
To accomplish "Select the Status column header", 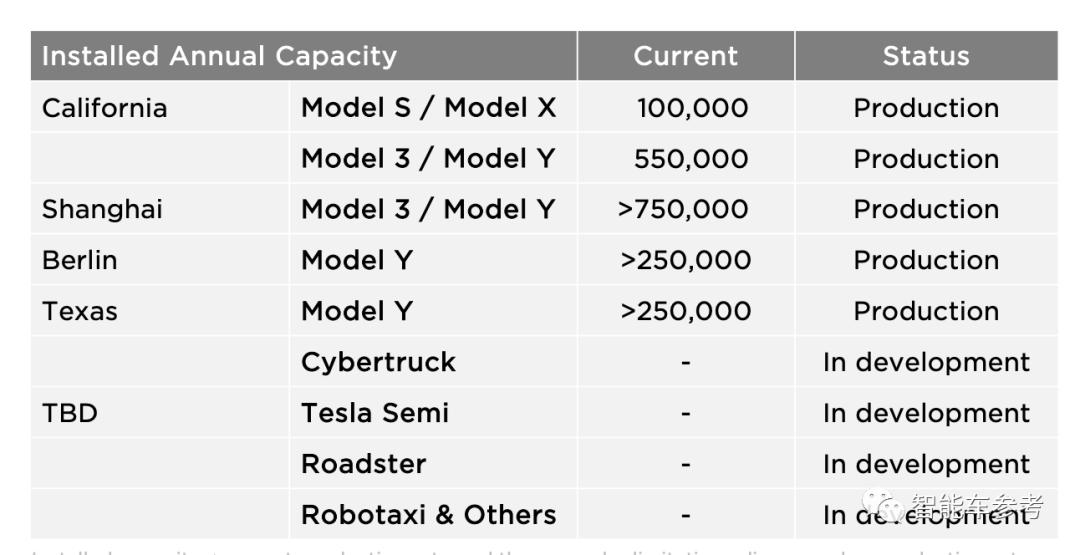I will [x=925, y=56].
